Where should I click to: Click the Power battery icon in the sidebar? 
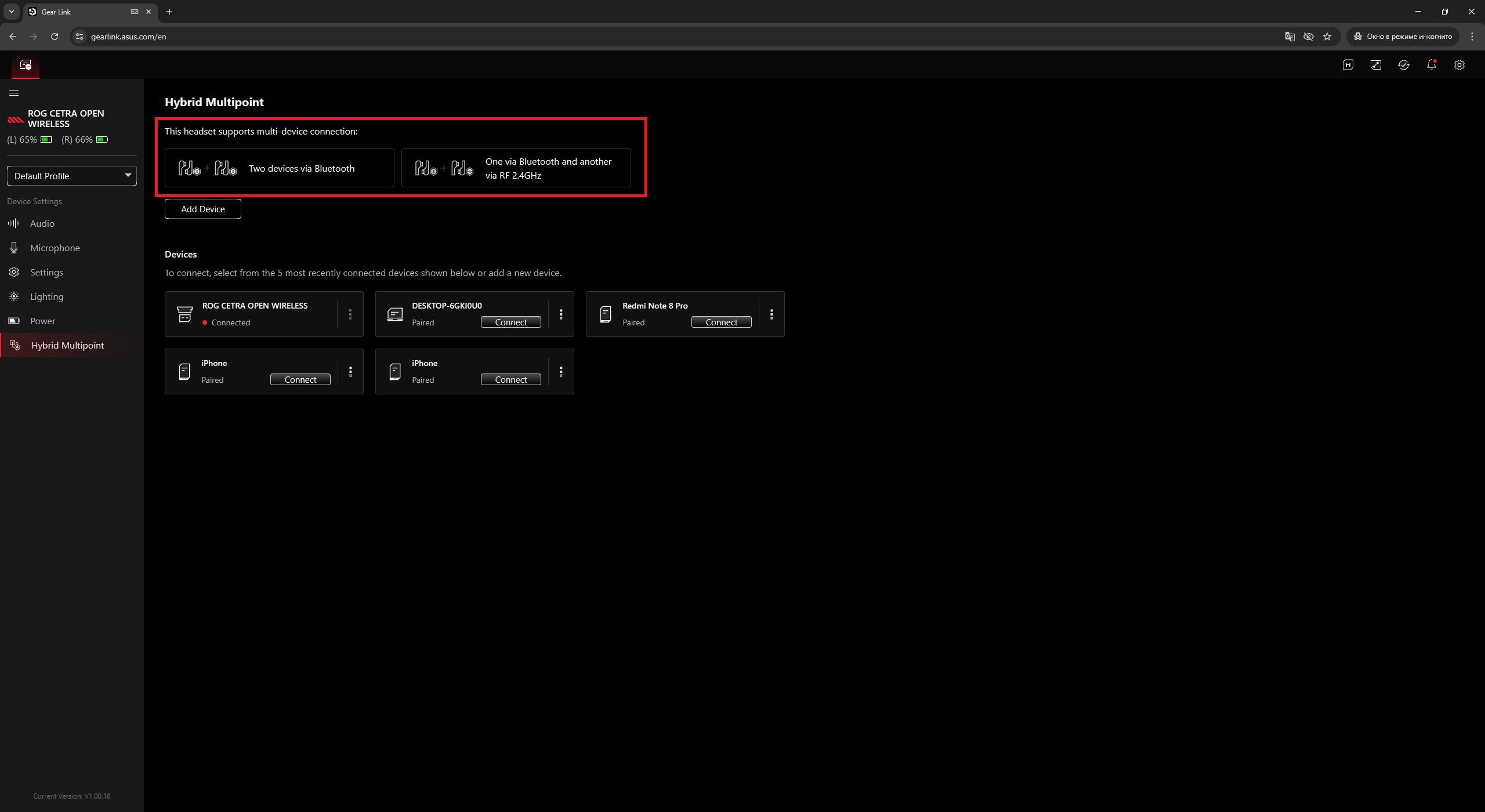14,321
